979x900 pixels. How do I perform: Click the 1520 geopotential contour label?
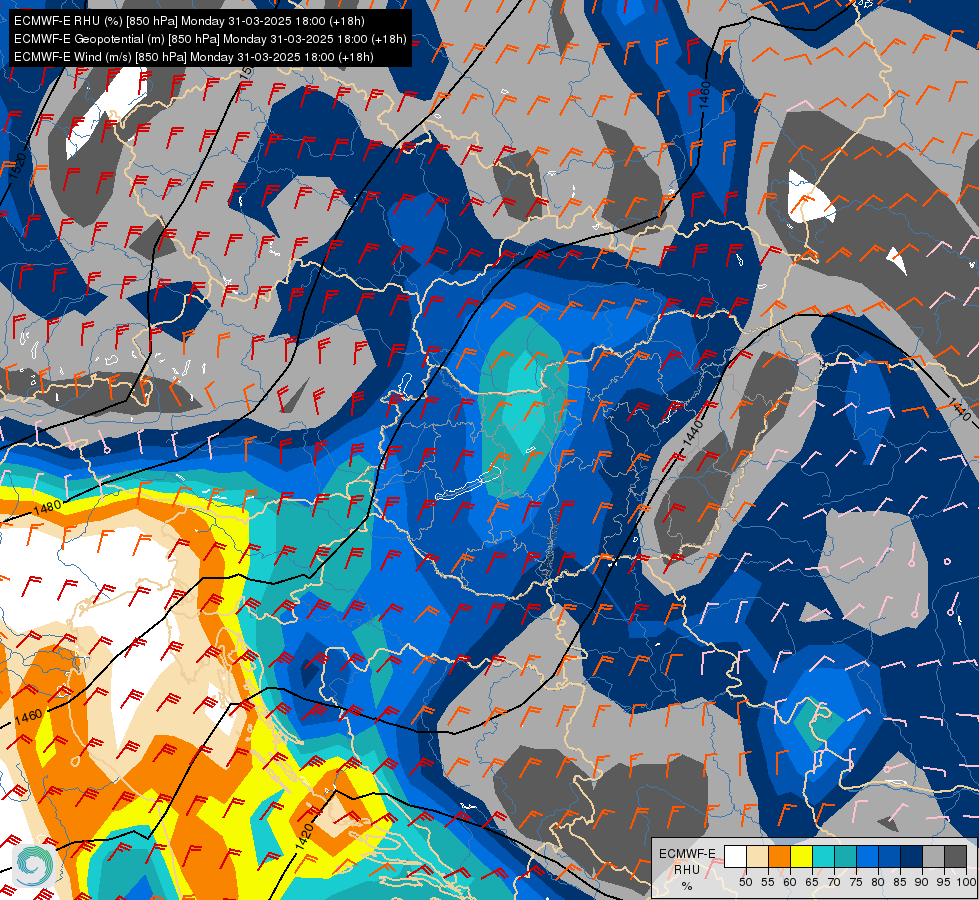pyautogui.click(x=18, y=166)
